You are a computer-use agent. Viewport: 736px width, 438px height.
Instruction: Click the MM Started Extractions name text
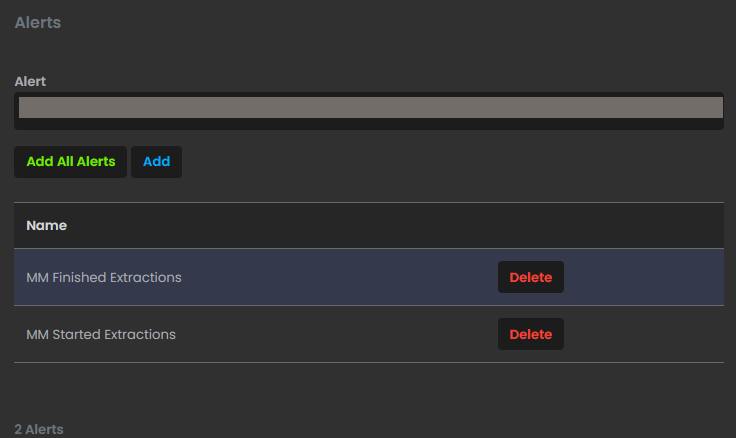coord(101,334)
